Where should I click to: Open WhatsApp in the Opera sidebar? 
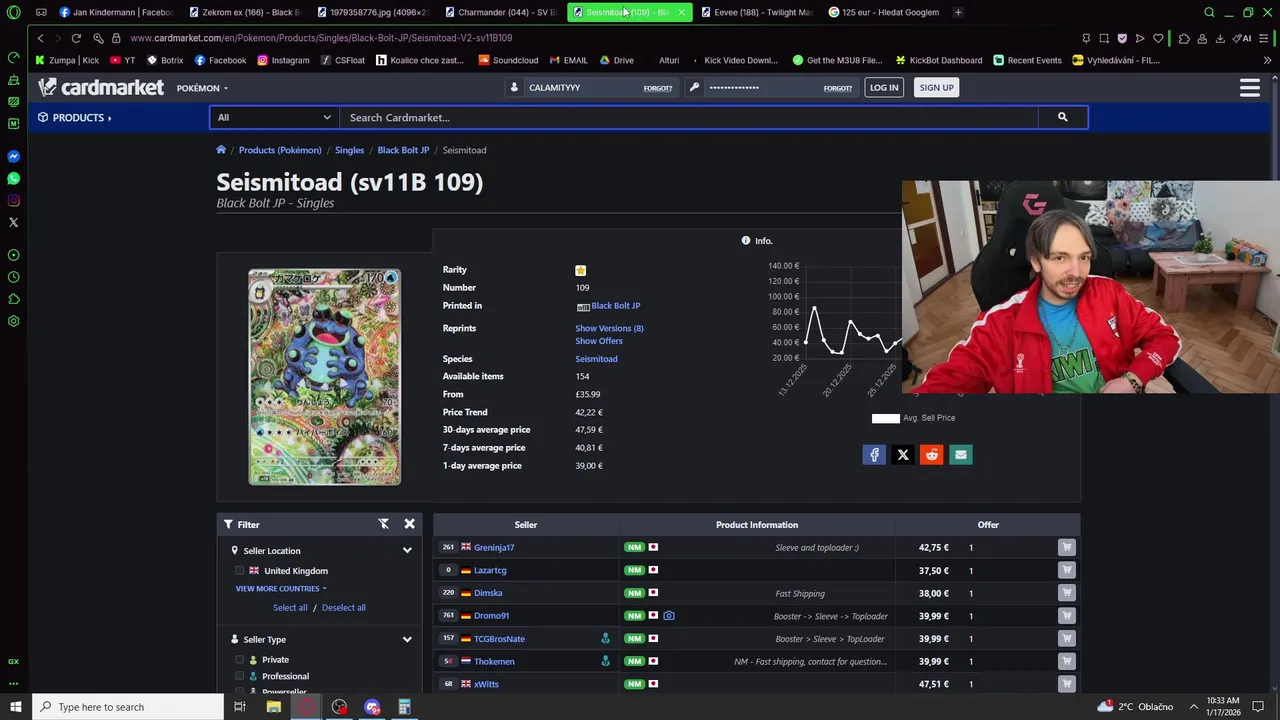click(13, 178)
